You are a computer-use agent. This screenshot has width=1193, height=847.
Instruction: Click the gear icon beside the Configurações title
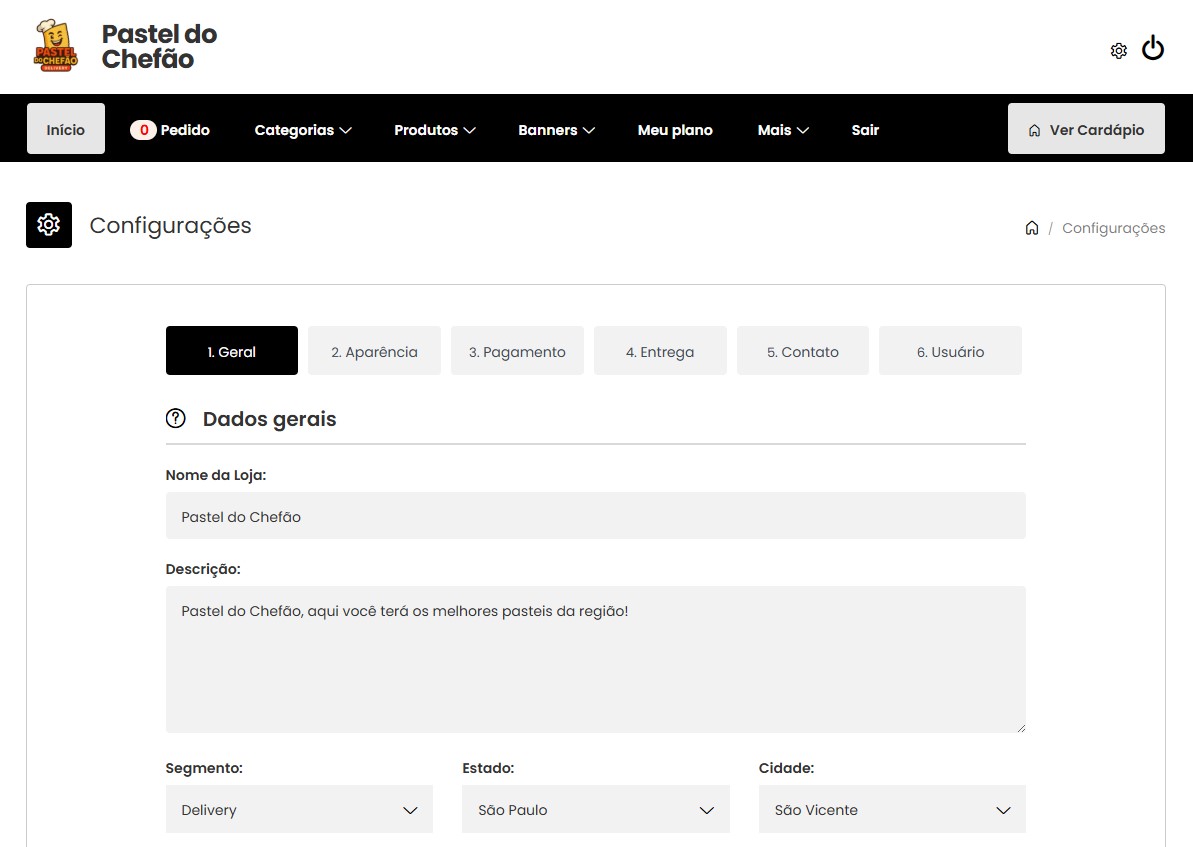pyautogui.click(x=48, y=224)
